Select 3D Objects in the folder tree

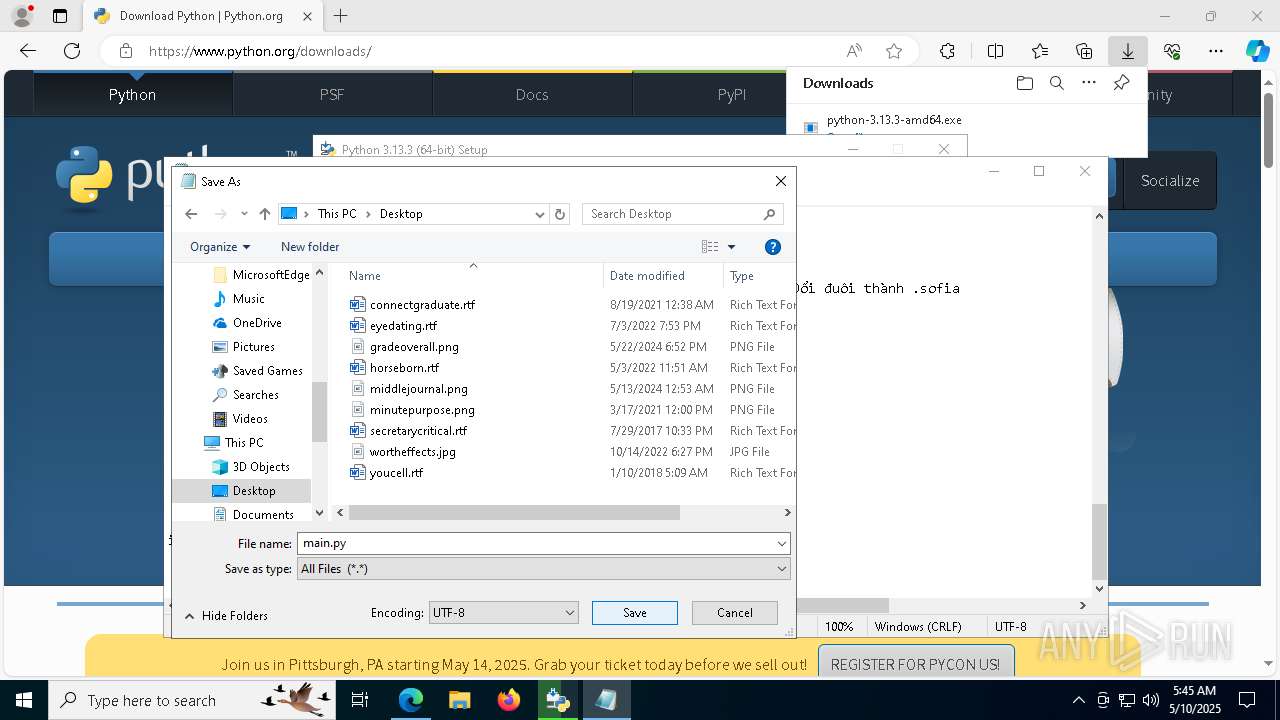click(x=261, y=467)
